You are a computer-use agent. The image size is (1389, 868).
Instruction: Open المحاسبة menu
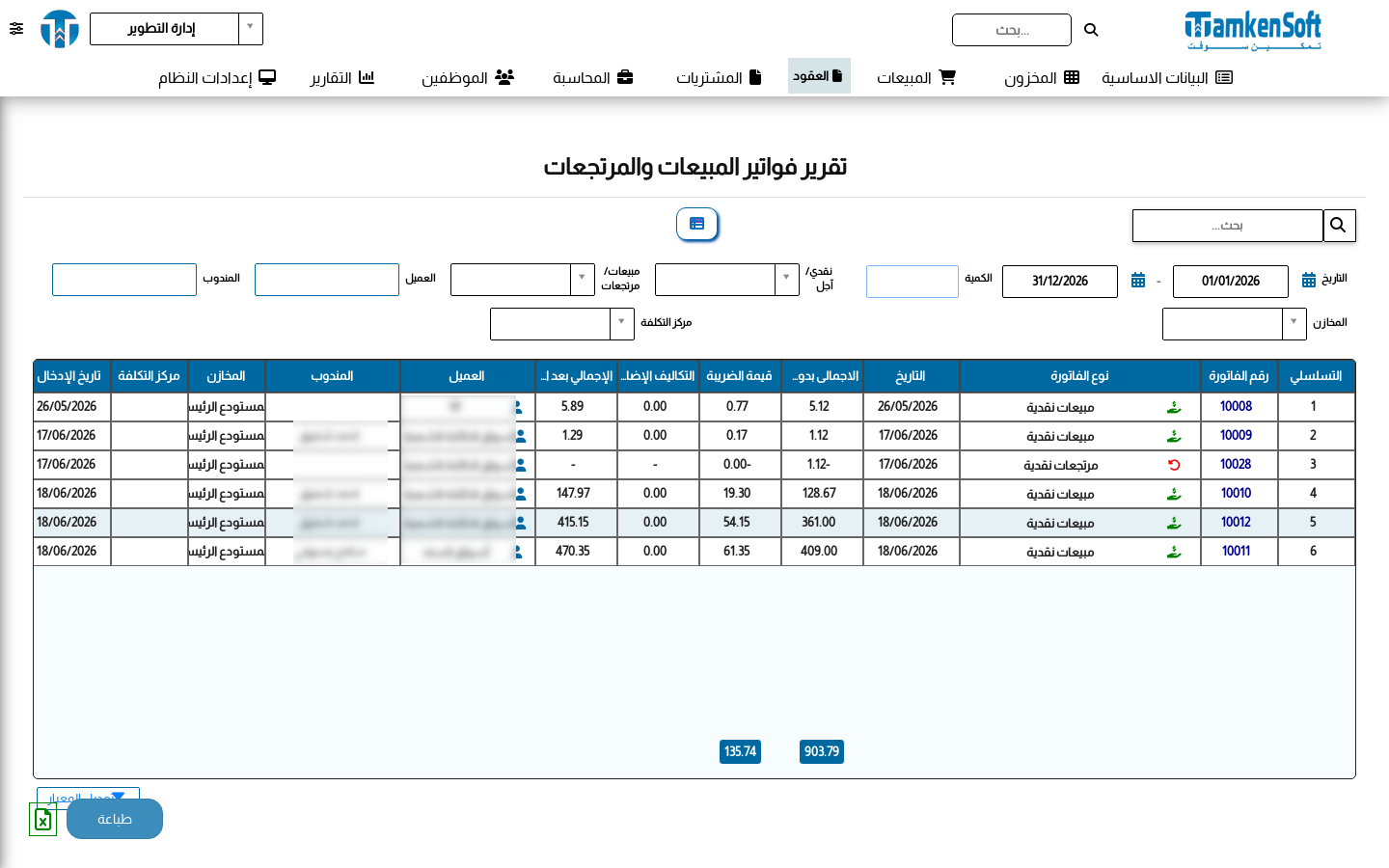593,77
